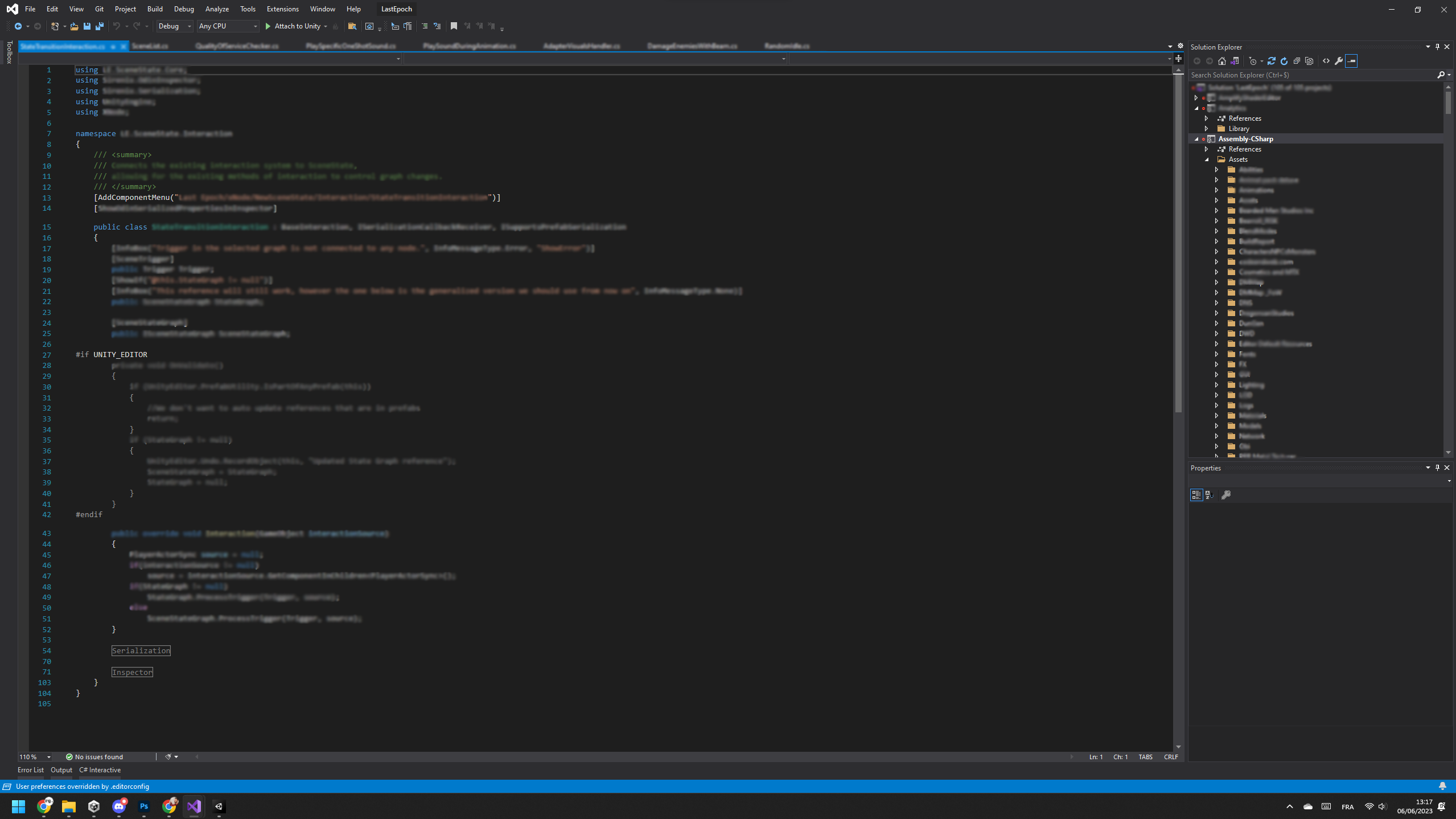Open the 110 % zoom level dropdown

point(35,757)
